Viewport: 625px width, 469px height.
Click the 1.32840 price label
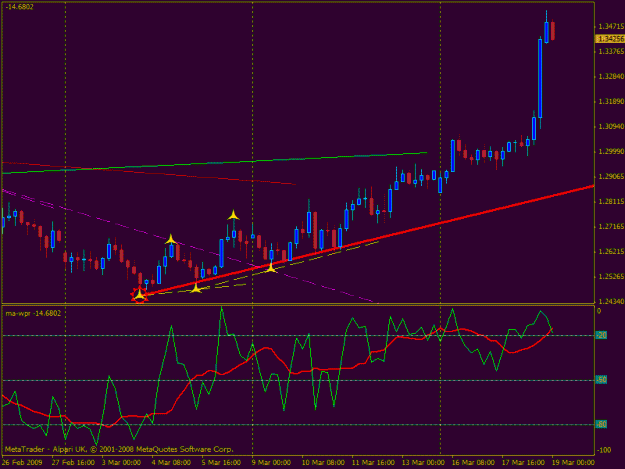pyautogui.click(x=611, y=77)
